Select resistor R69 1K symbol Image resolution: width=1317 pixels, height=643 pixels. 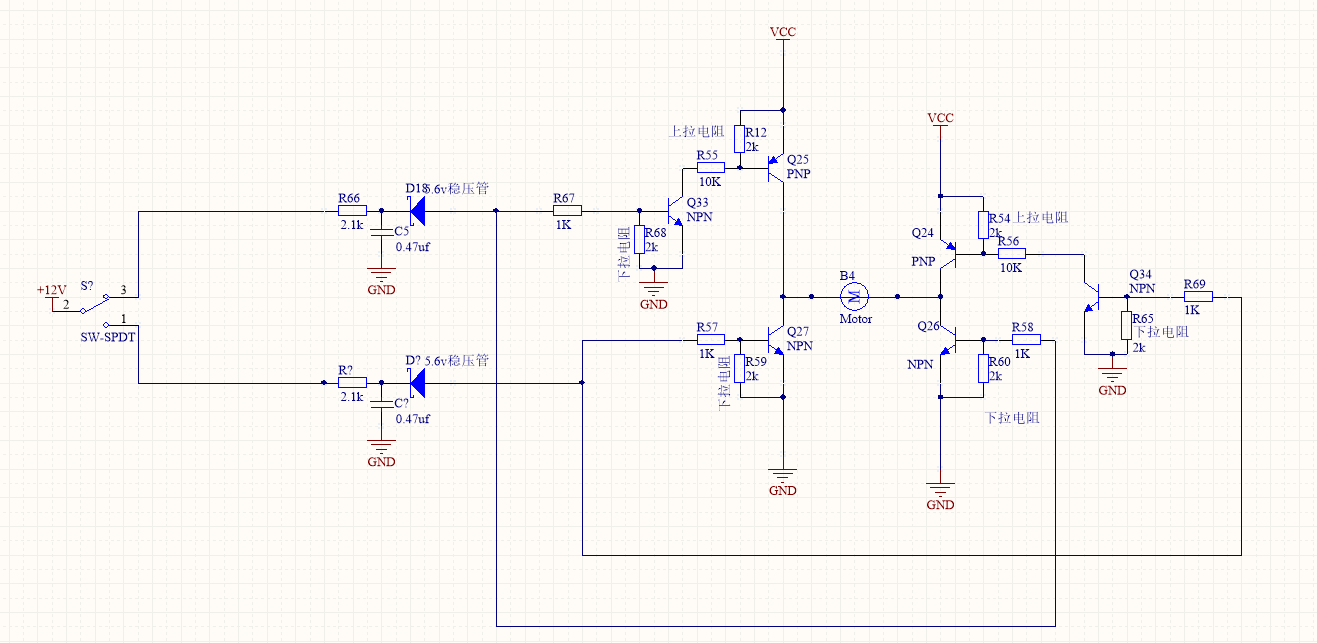tap(1197, 295)
